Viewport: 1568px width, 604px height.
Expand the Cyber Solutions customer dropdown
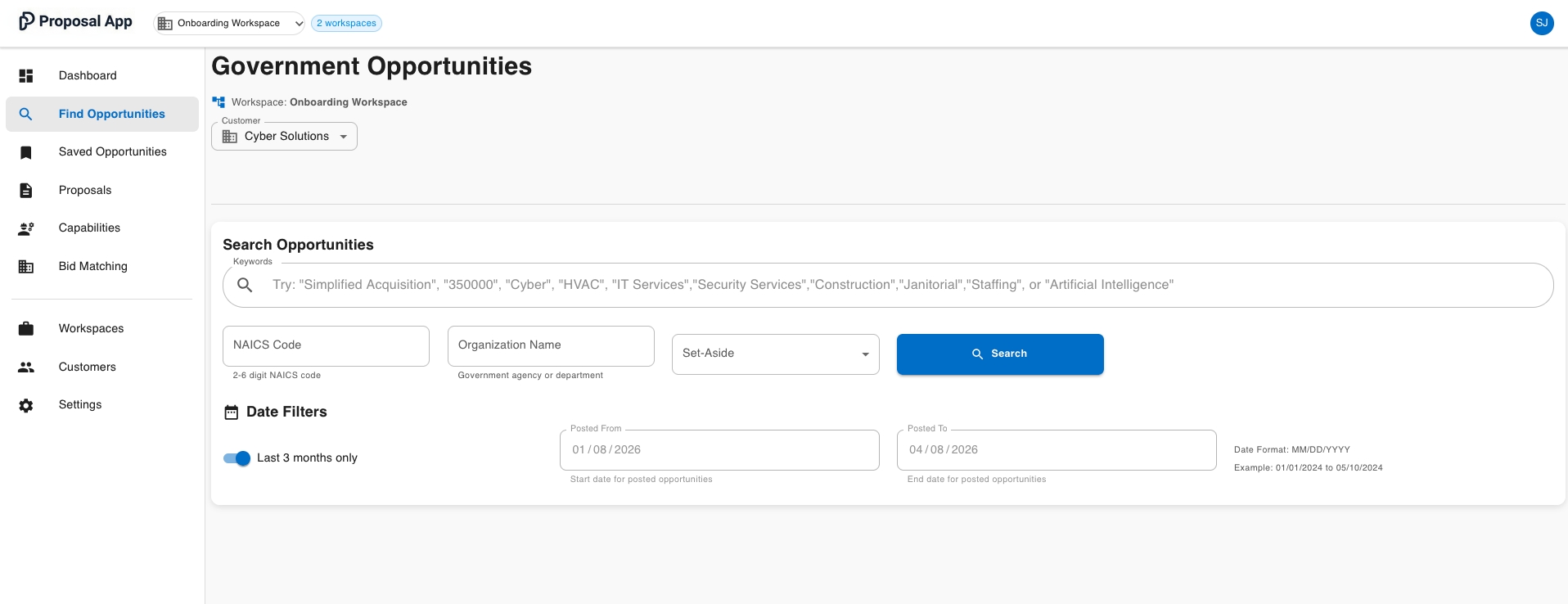point(284,137)
